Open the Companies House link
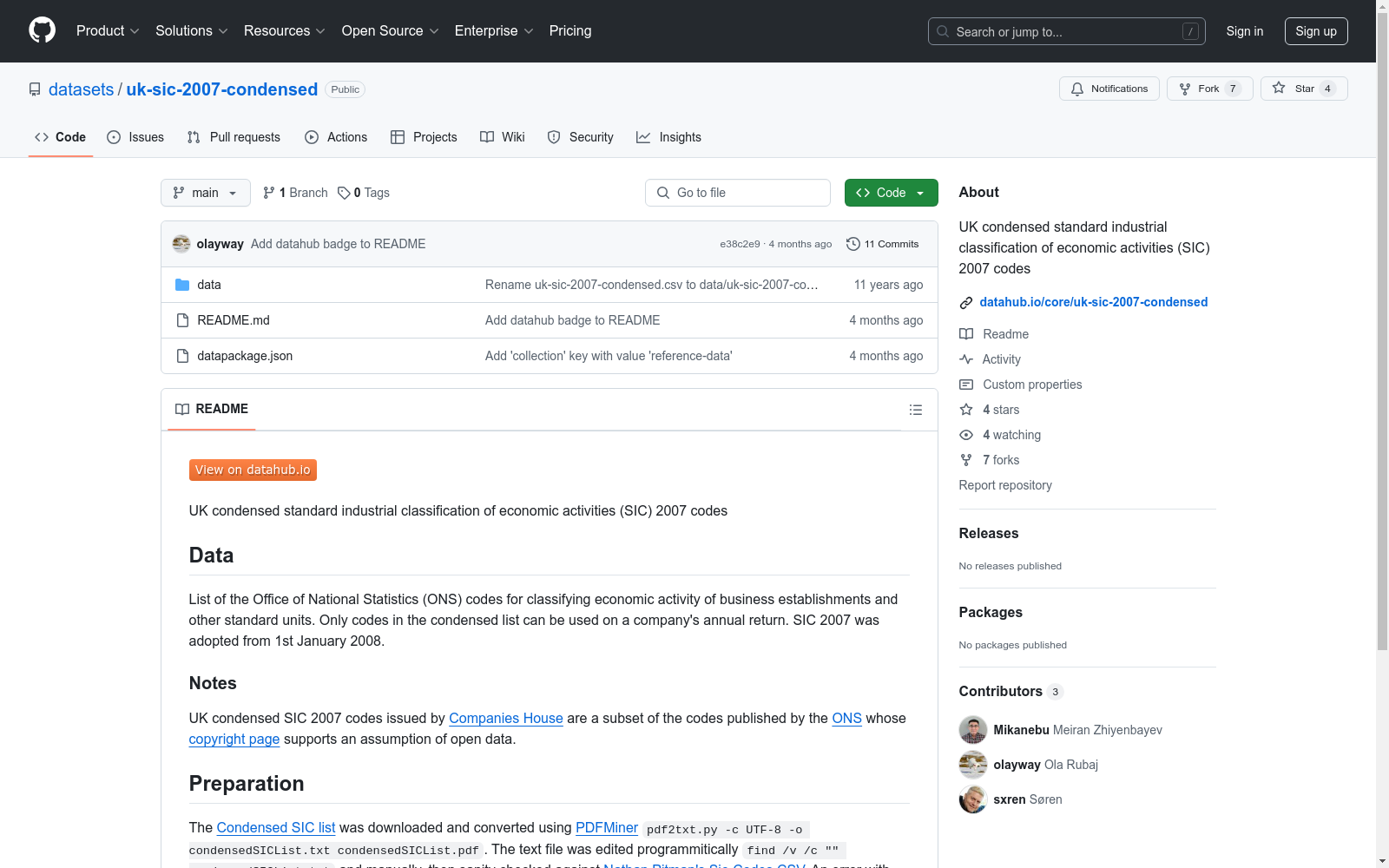 click(506, 719)
